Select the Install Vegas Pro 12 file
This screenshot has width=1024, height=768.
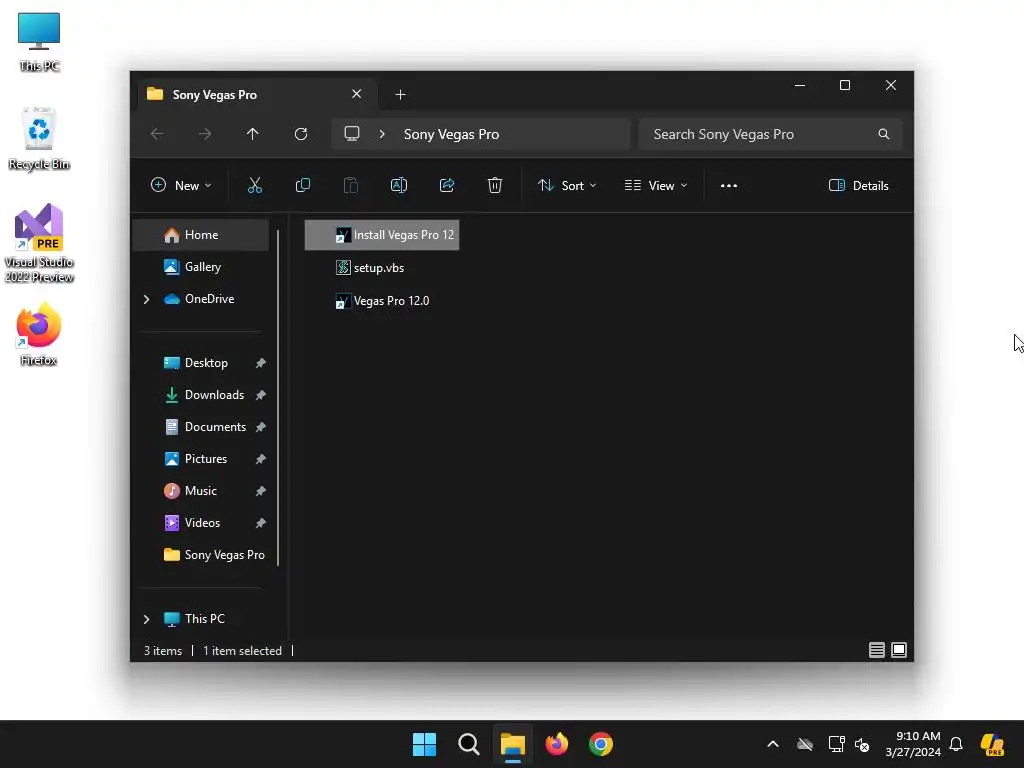click(x=382, y=235)
